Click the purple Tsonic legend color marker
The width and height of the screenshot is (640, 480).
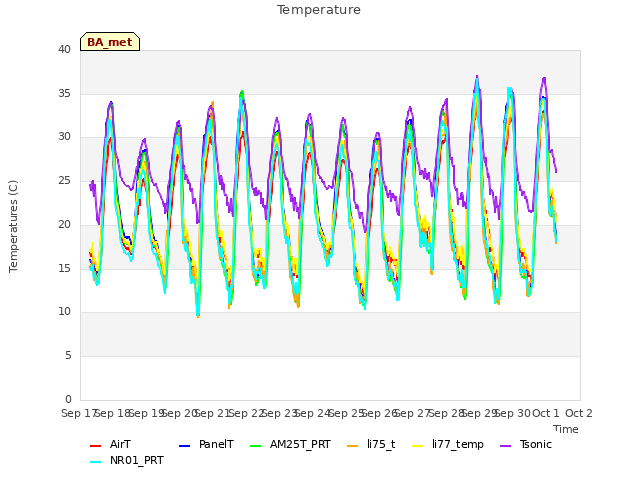(505, 446)
